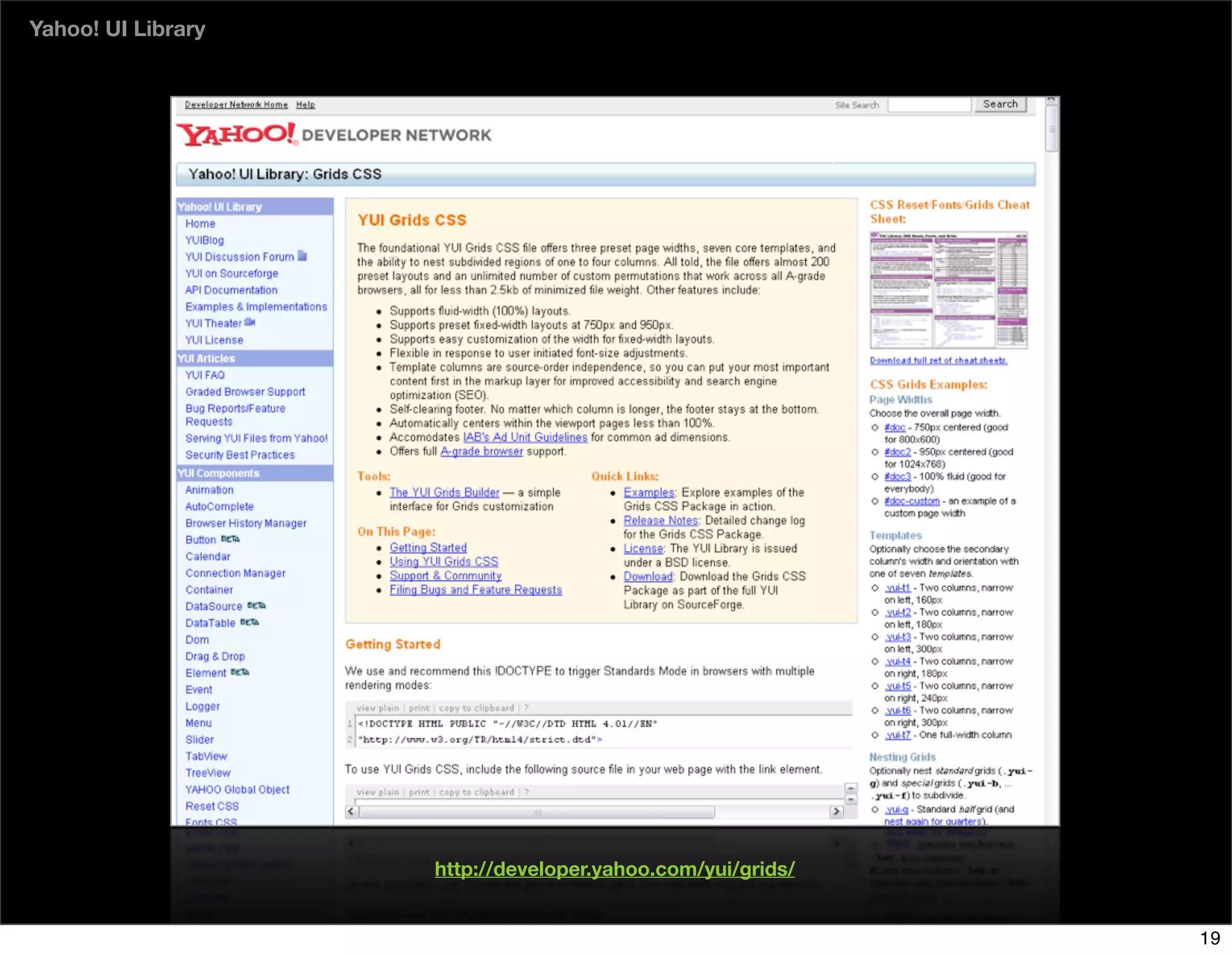Viewport: 1232px width, 955px height.
Task: Open Connection Manager component page
Action: tap(236, 573)
